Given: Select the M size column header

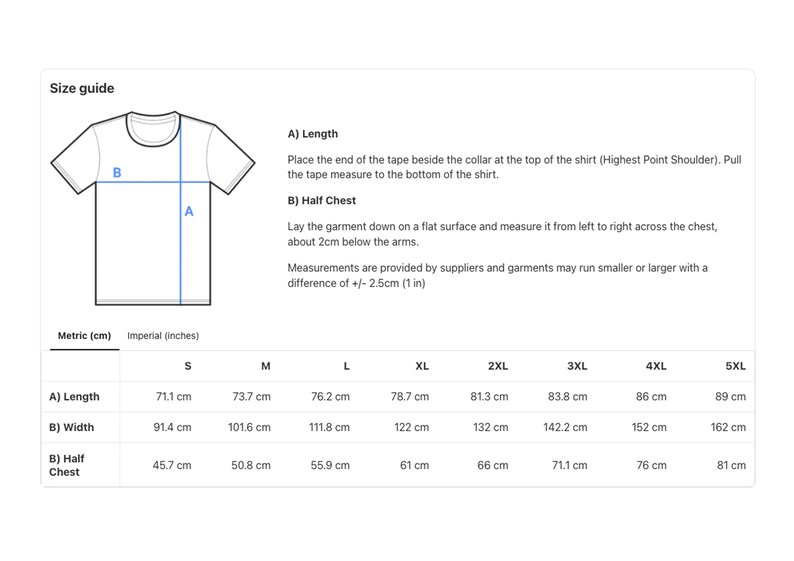Looking at the screenshot, I should tap(266, 366).
